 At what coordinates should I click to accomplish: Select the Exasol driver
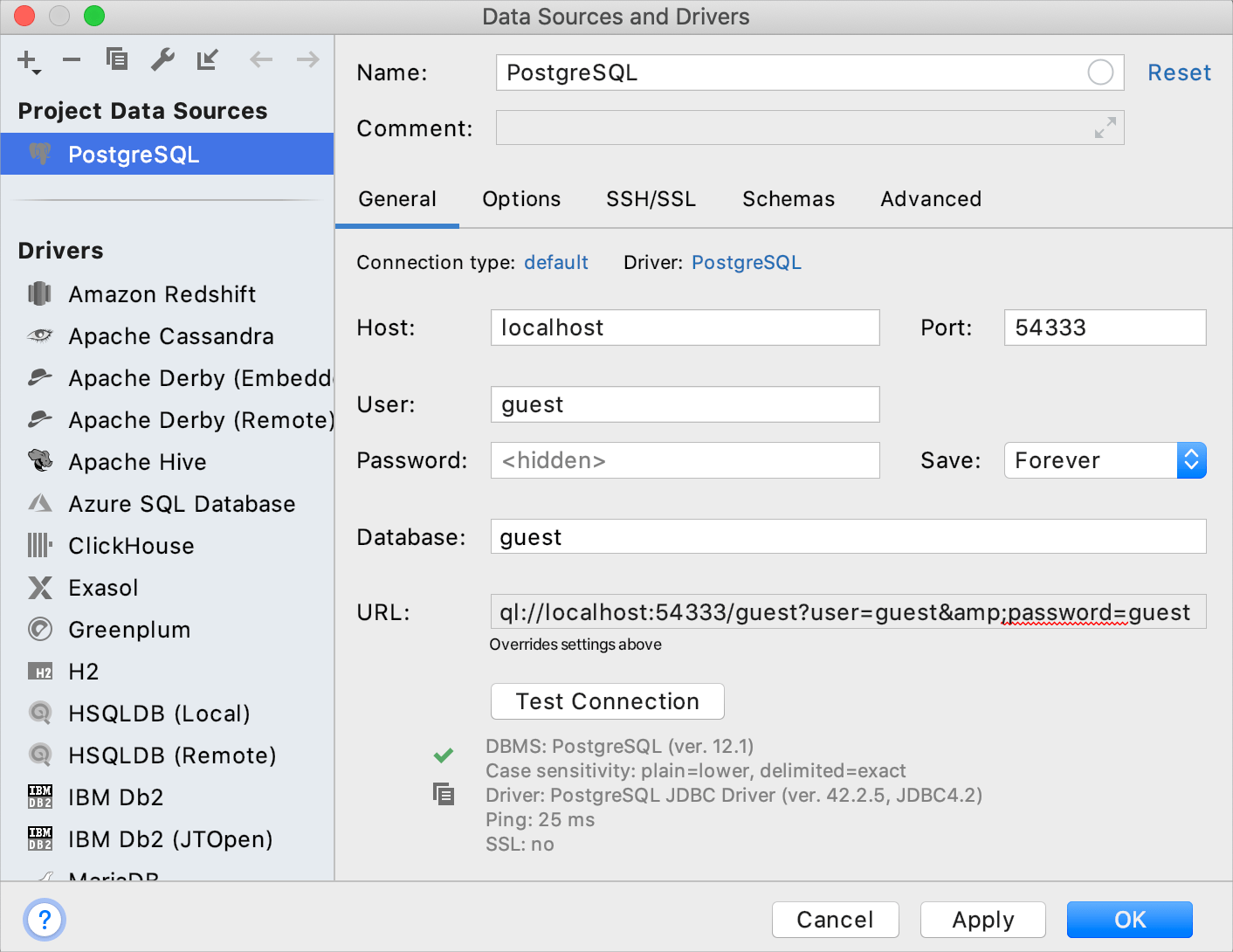(x=167, y=588)
